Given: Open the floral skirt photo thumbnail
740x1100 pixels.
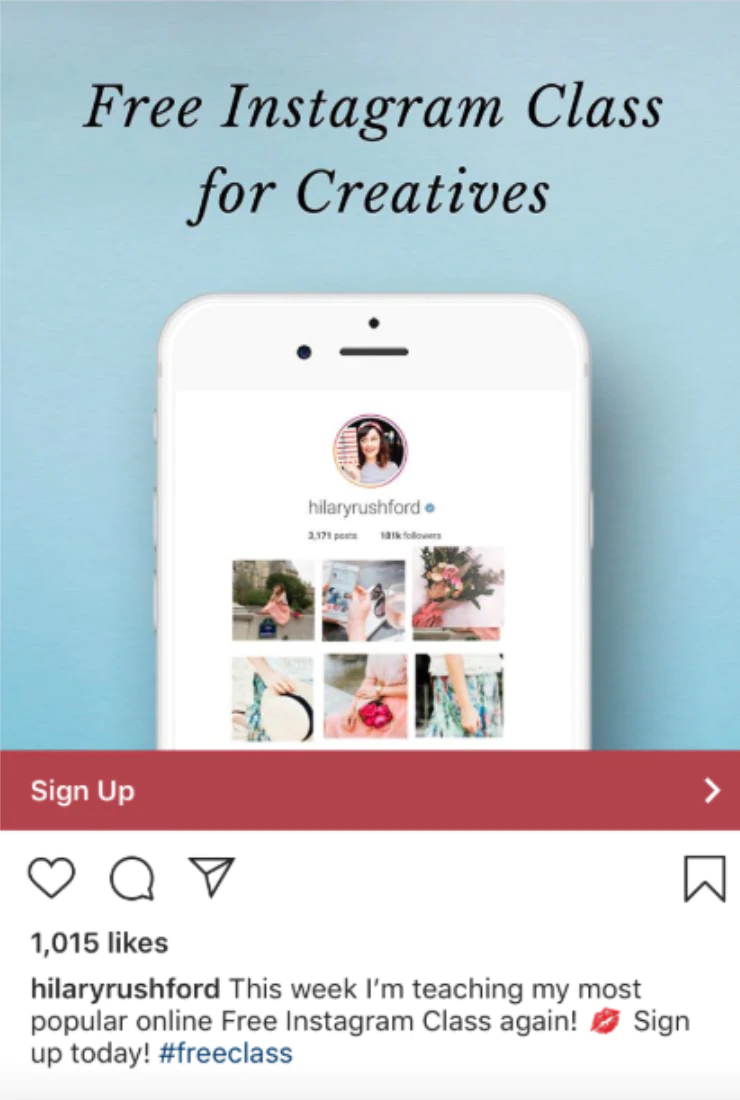Looking at the screenshot, I should click(x=459, y=695).
